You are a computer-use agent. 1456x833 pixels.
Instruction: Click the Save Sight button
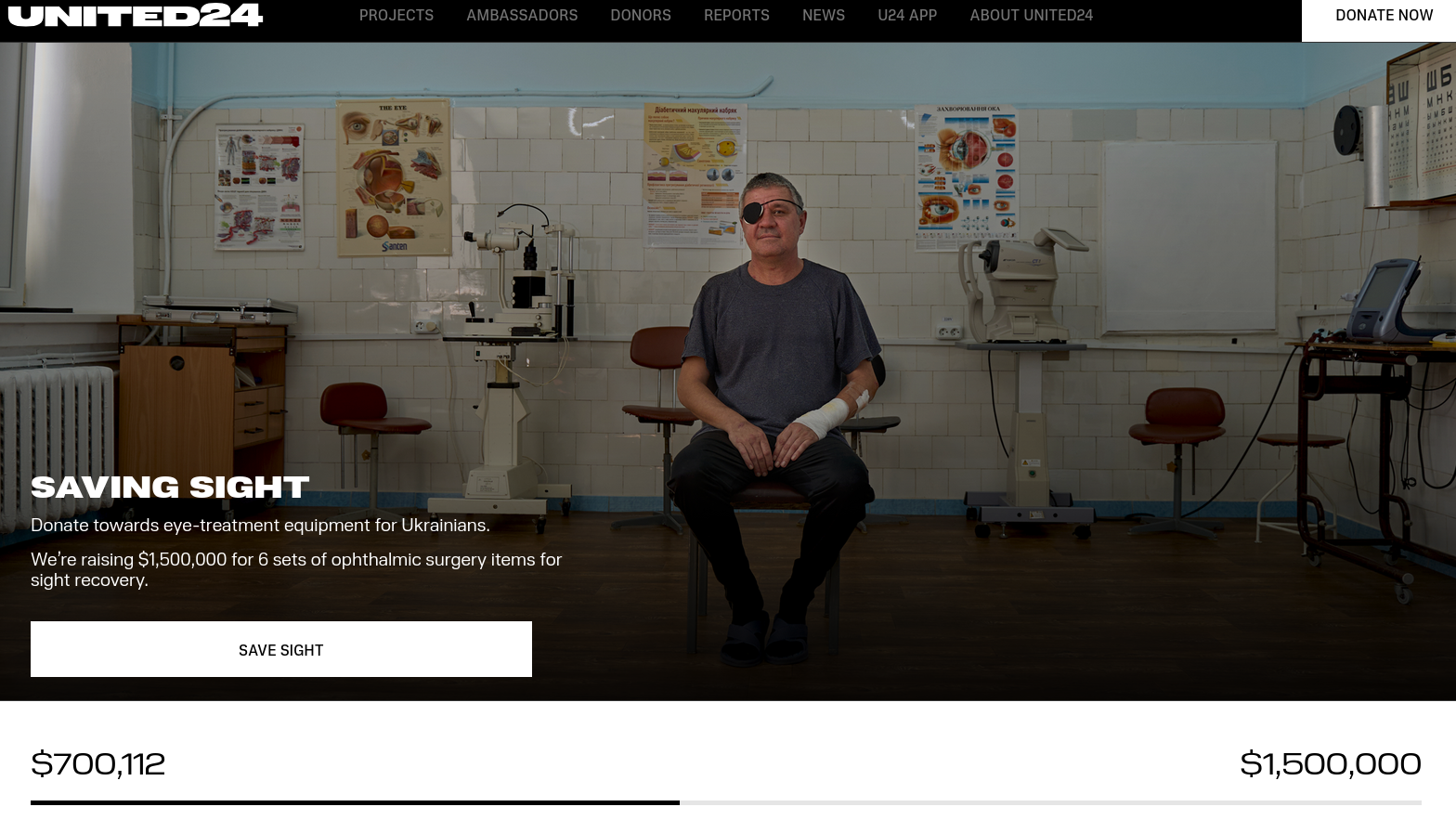tap(281, 649)
